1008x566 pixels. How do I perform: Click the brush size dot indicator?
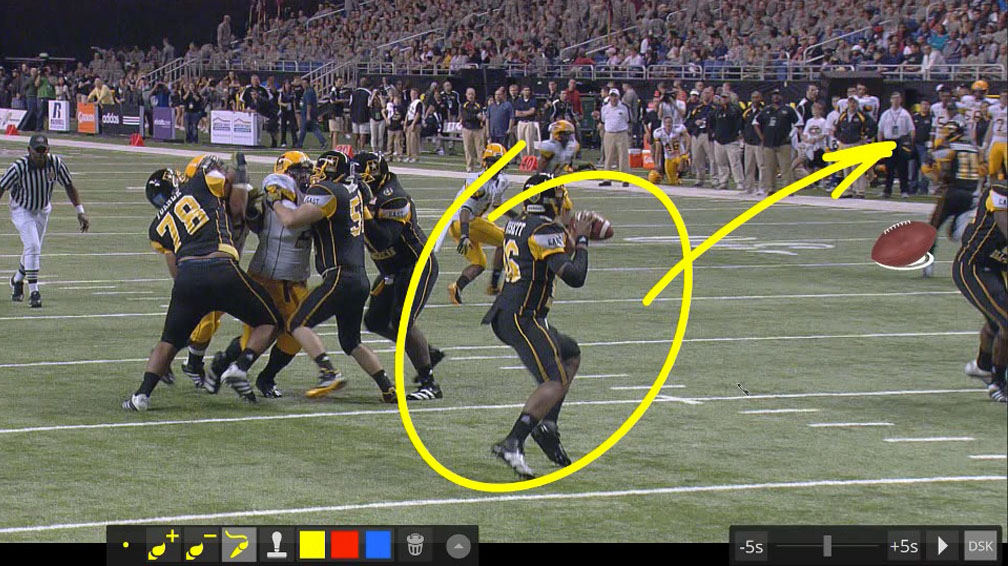click(x=126, y=546)
